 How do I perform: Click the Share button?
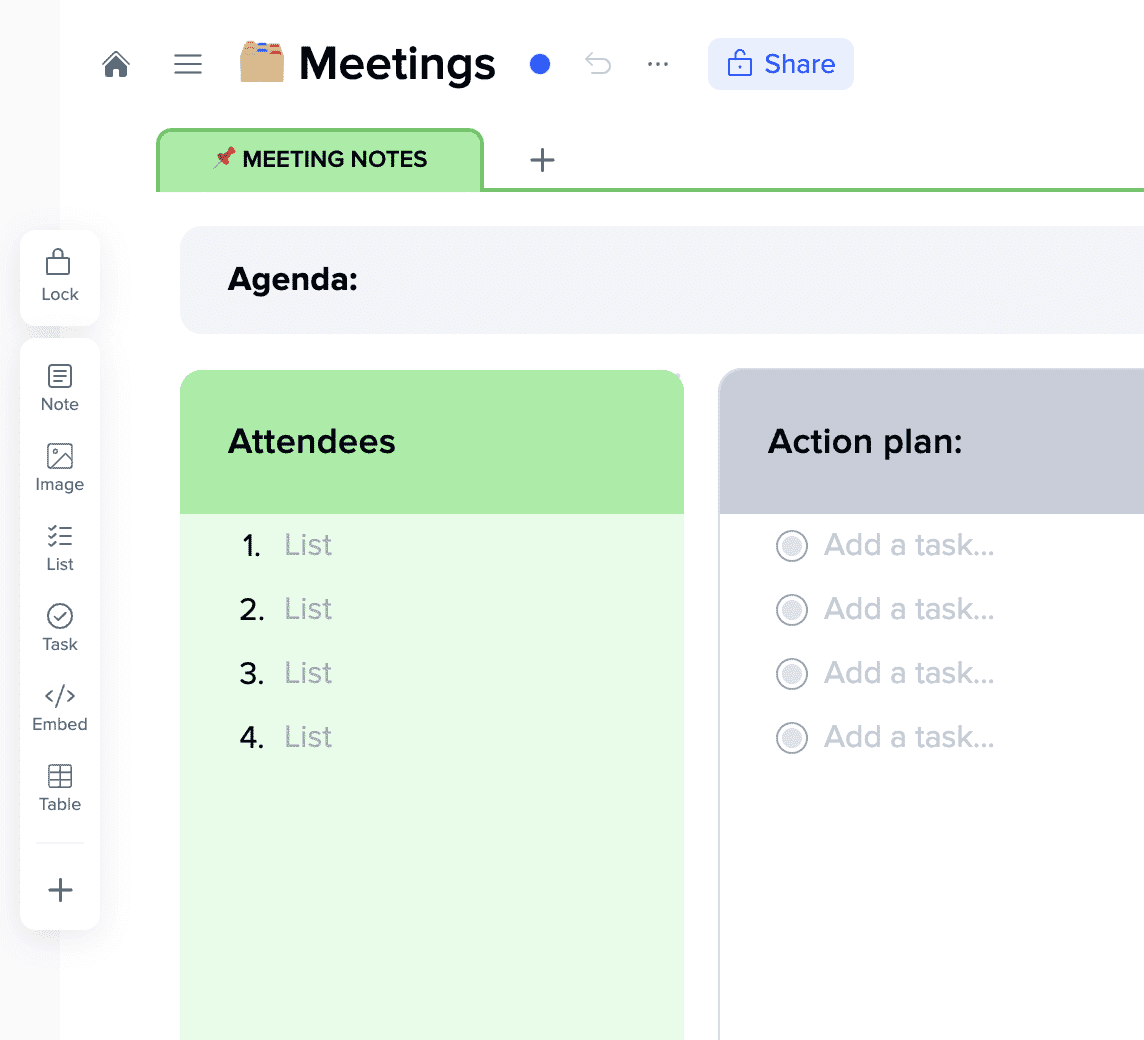(781, 64)
